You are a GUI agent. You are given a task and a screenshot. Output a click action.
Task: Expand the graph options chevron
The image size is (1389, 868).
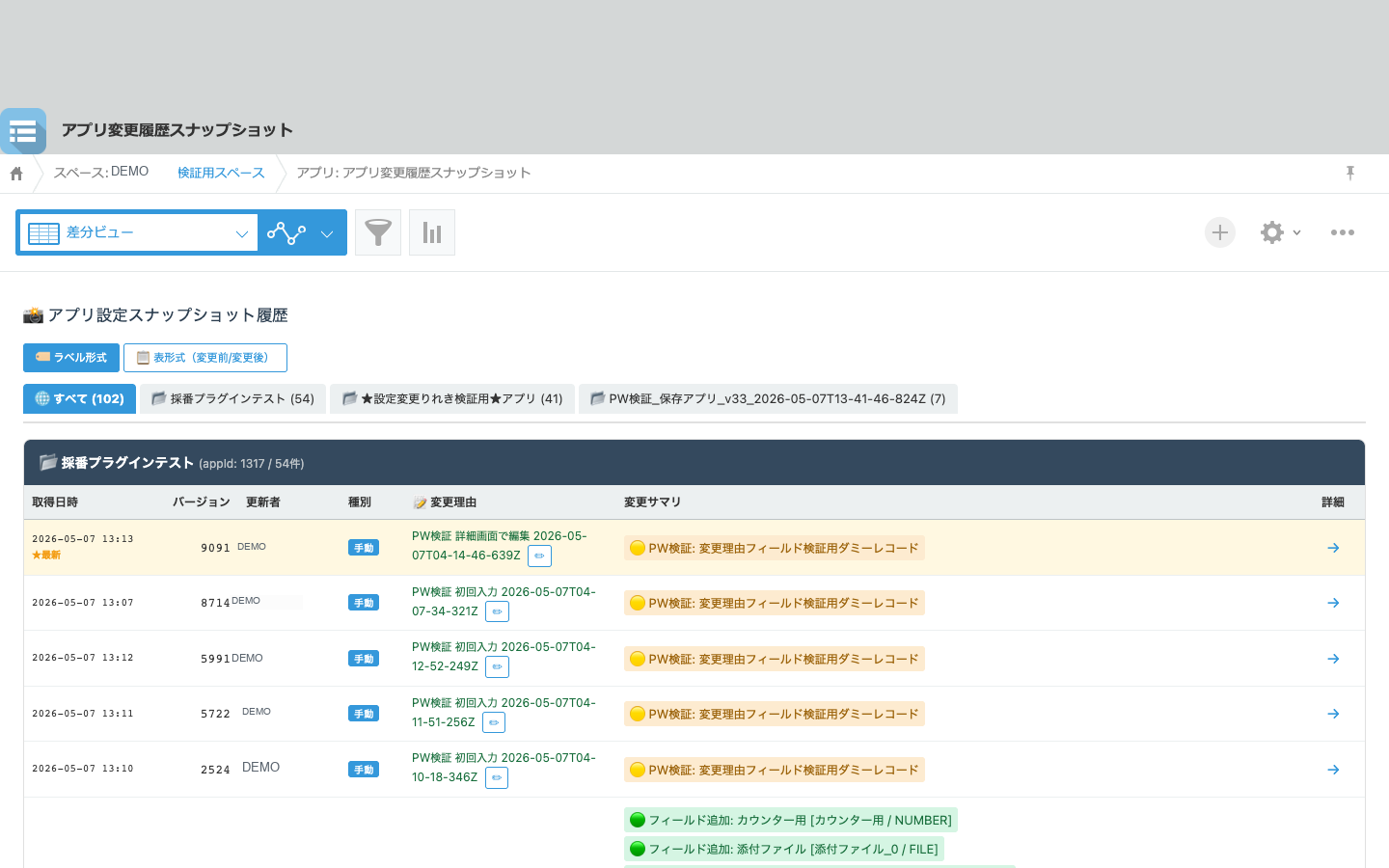tap(327, 233)
